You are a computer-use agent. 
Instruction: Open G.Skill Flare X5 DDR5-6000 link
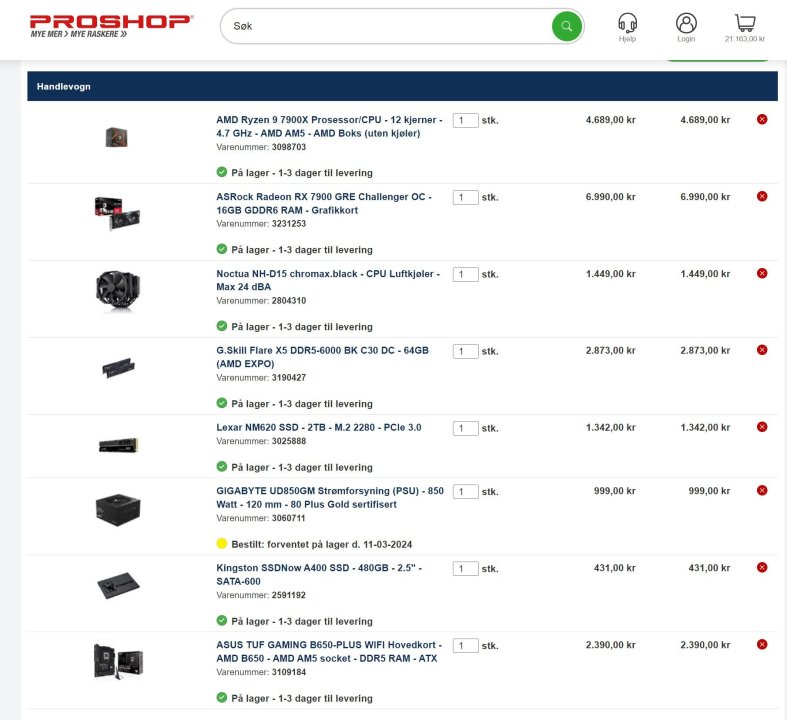pyautogui.click(x=322, y=357)
